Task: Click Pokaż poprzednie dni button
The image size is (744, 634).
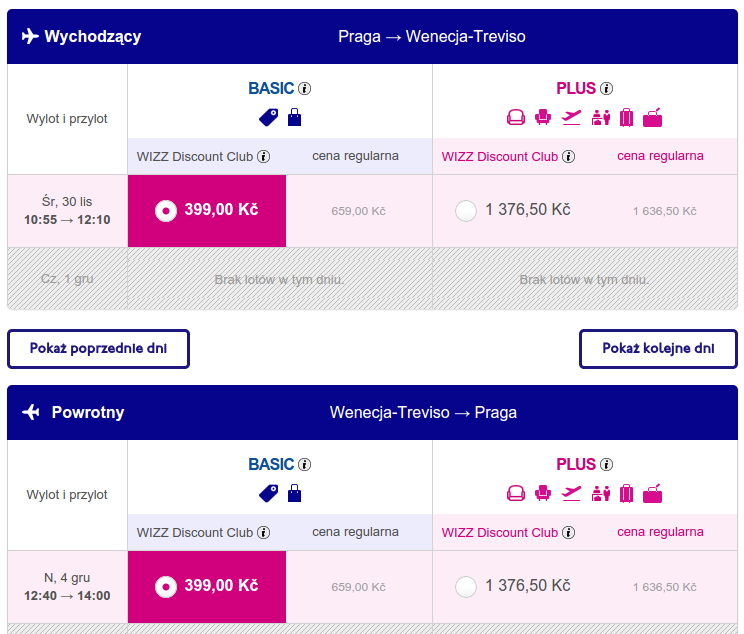Action: coord(98,349)
